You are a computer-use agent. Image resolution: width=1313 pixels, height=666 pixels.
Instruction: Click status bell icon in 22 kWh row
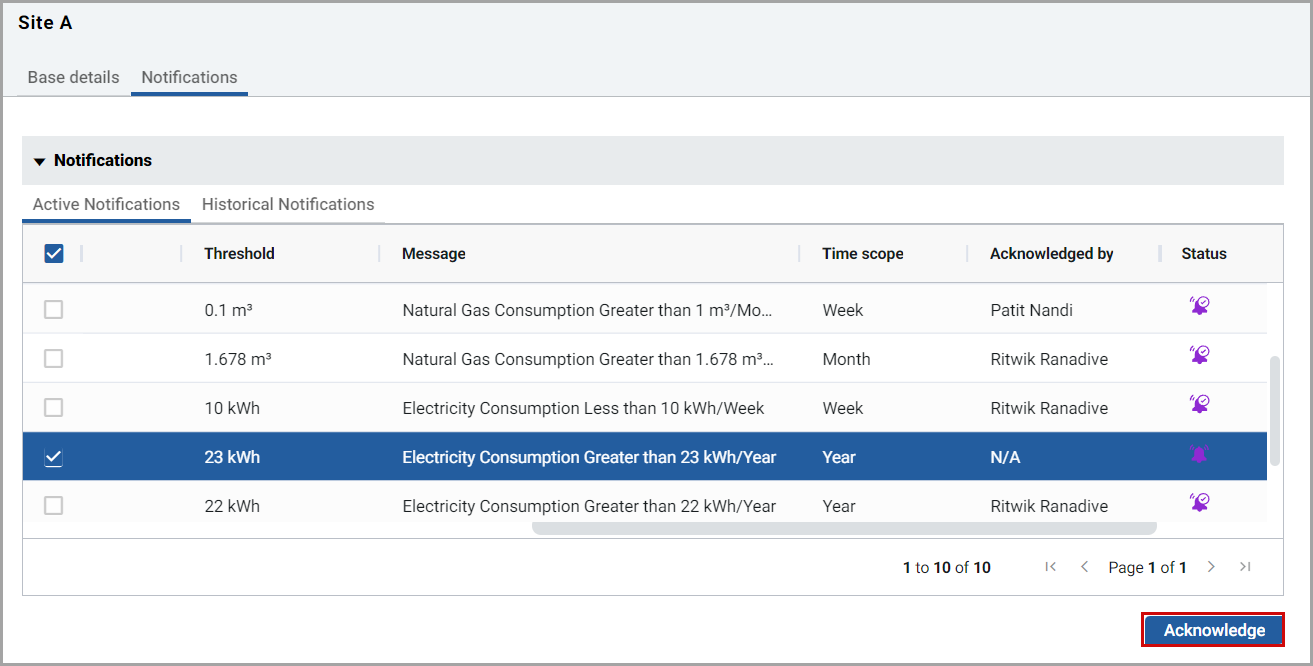click(x=1199, y=502)
